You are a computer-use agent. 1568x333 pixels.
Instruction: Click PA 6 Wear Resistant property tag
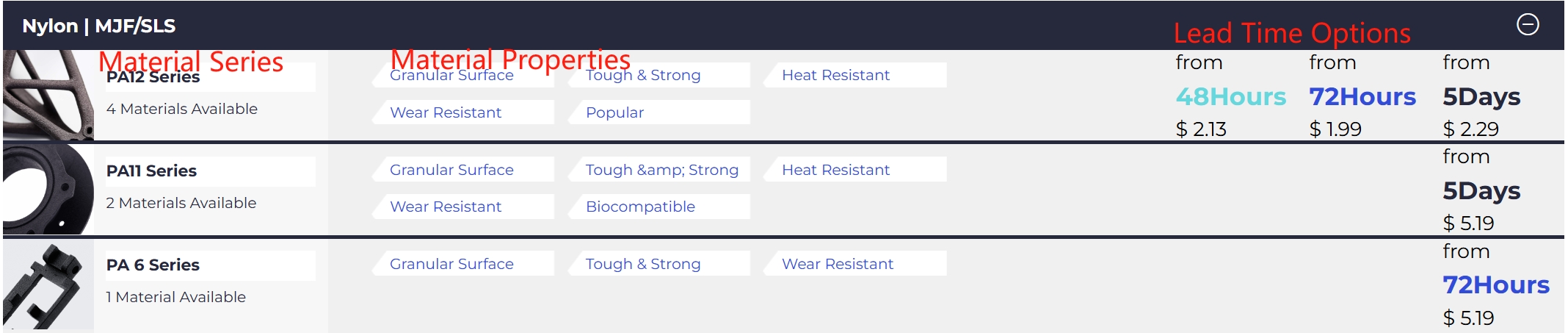point(838,264)
